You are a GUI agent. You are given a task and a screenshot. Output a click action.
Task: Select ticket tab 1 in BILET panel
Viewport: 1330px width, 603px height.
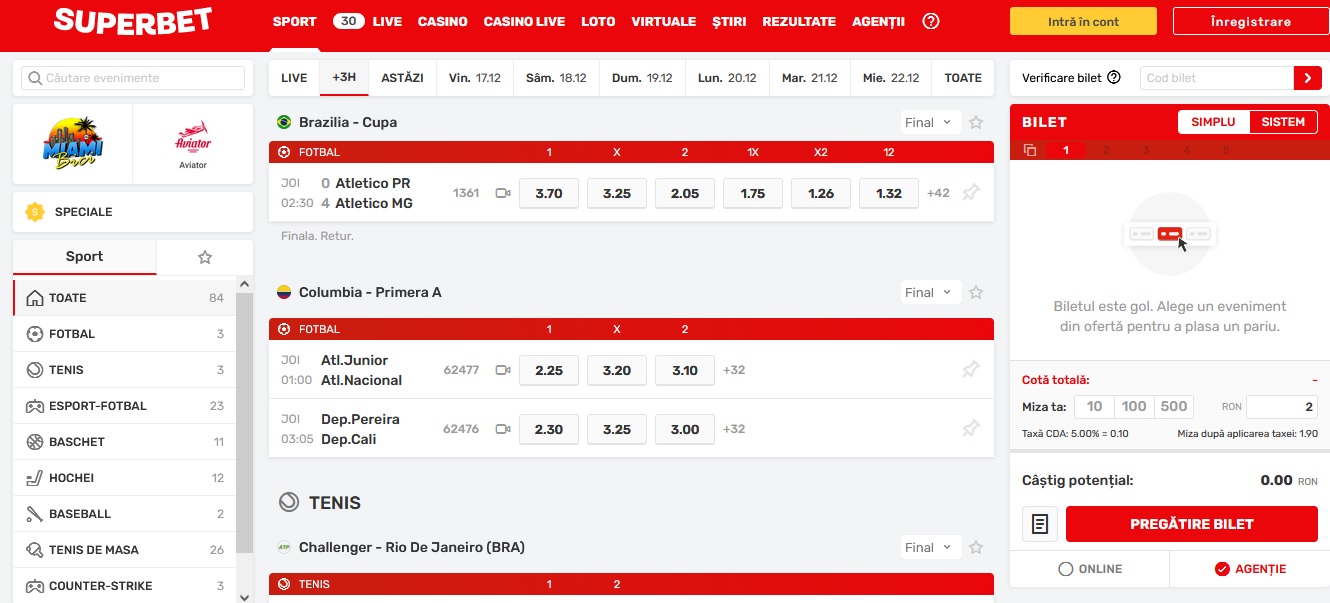[1066, 150]
